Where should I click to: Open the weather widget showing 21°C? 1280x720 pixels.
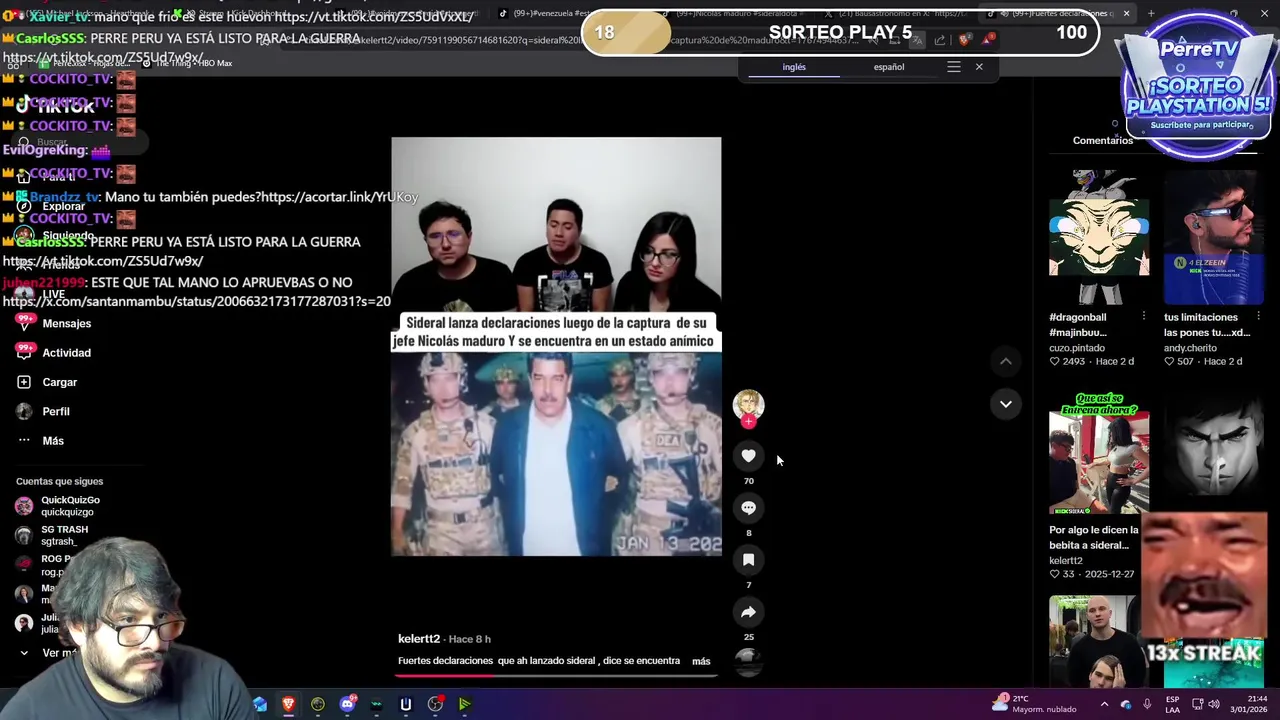coord(1034,703)
